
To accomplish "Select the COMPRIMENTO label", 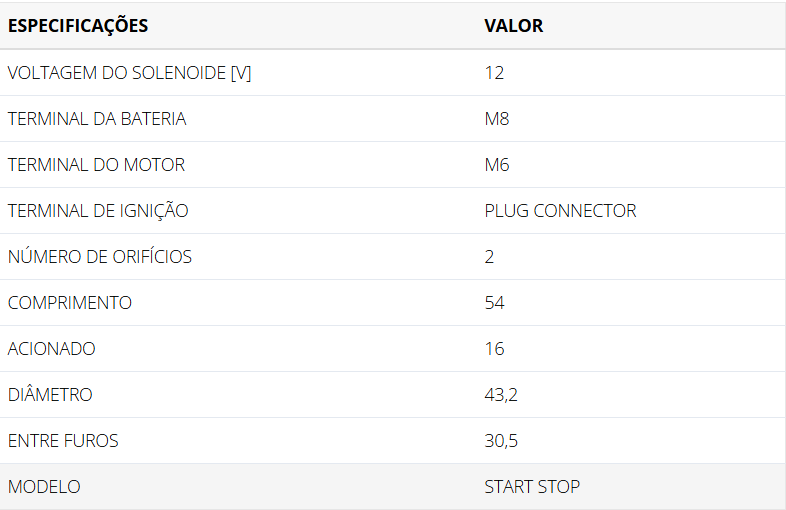I will point(70,303).
